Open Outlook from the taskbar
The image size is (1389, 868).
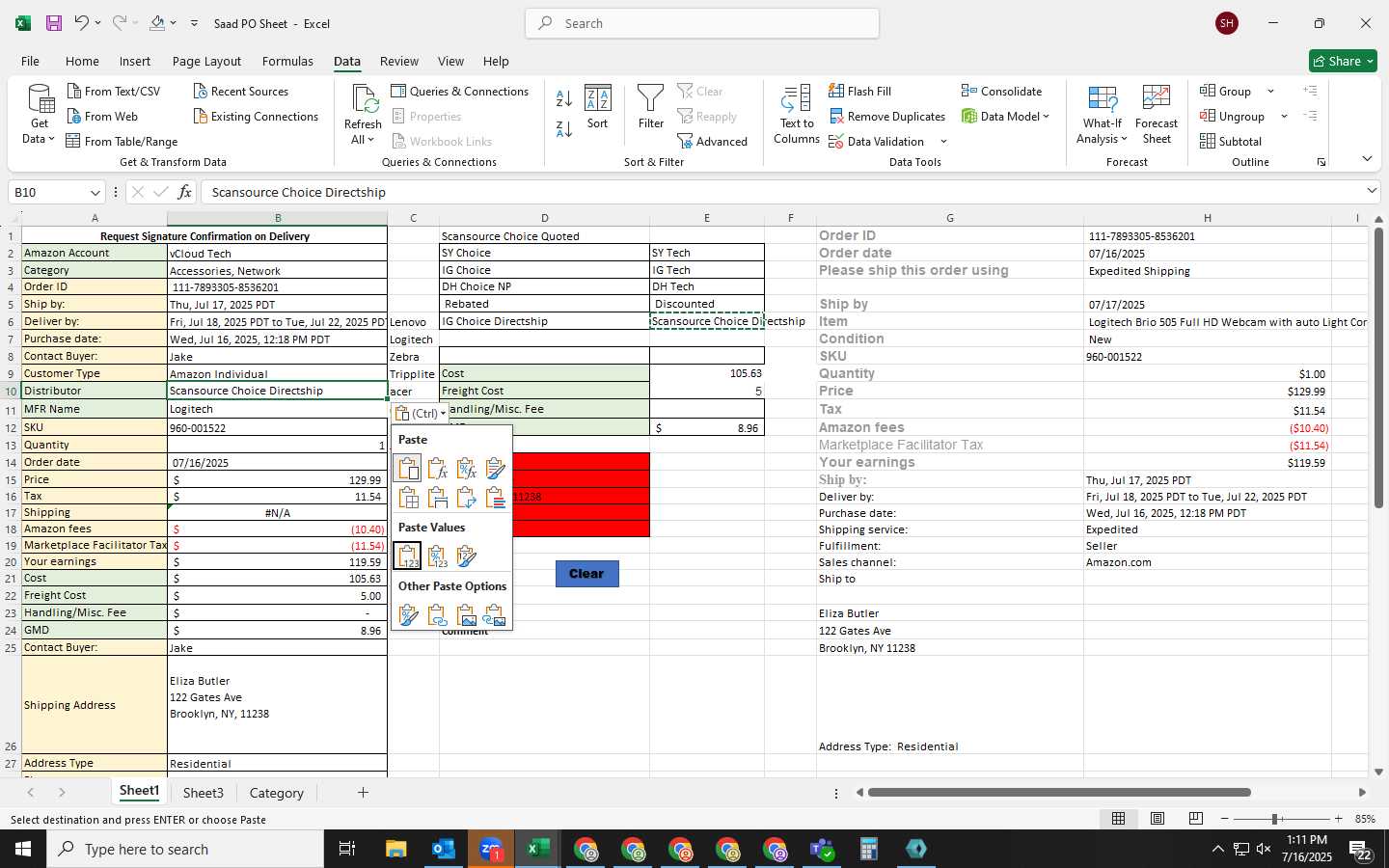[x=443, y=849]
